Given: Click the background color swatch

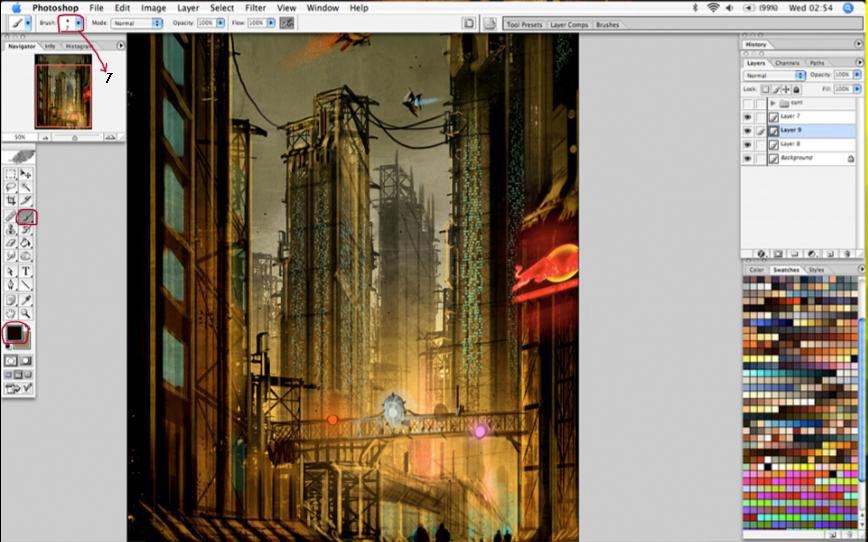Looking at the screenshot, I should 27,342.
